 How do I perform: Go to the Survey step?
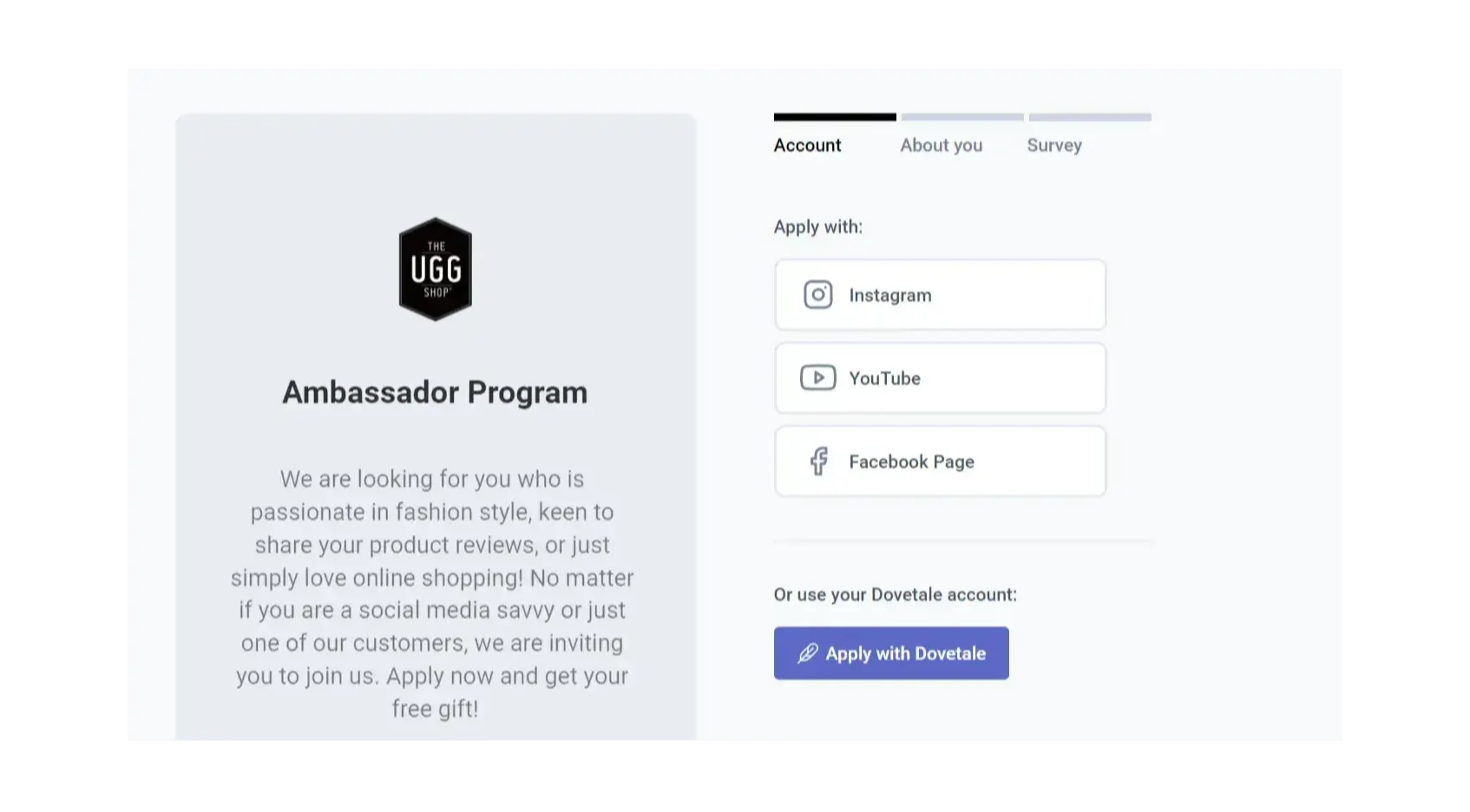point(1054,145)
